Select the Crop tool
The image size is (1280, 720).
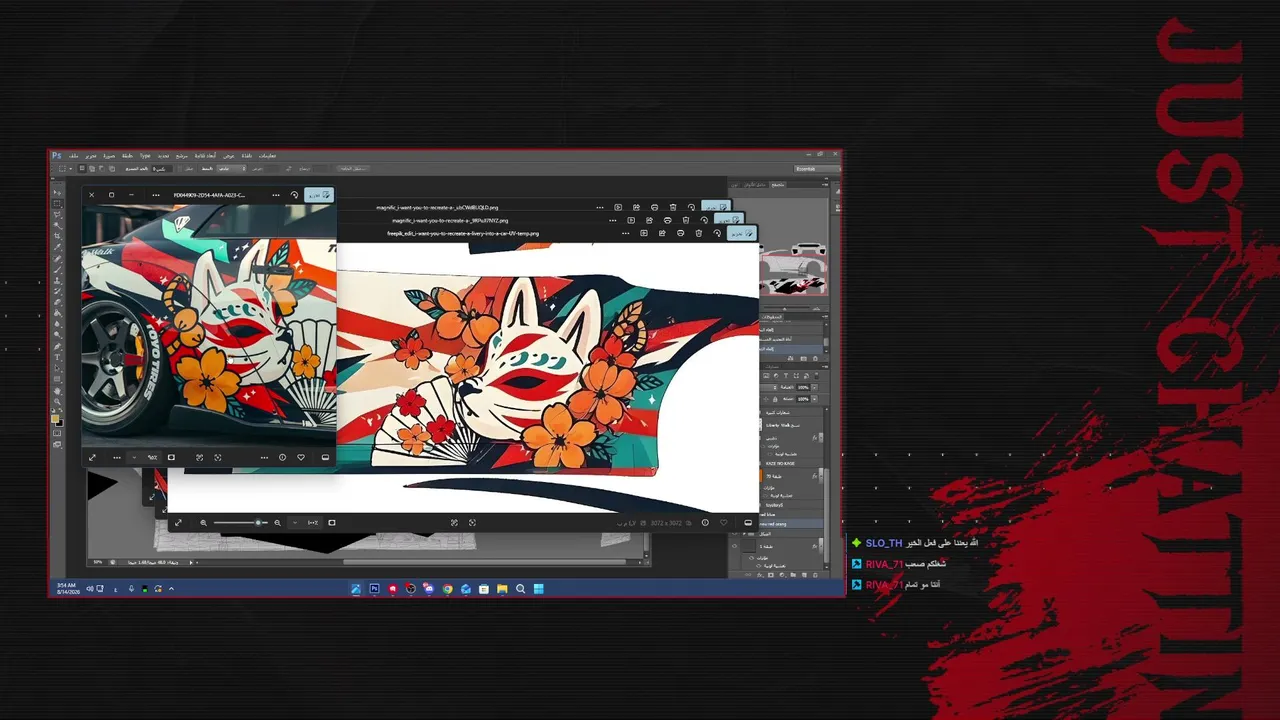point(57,237)
